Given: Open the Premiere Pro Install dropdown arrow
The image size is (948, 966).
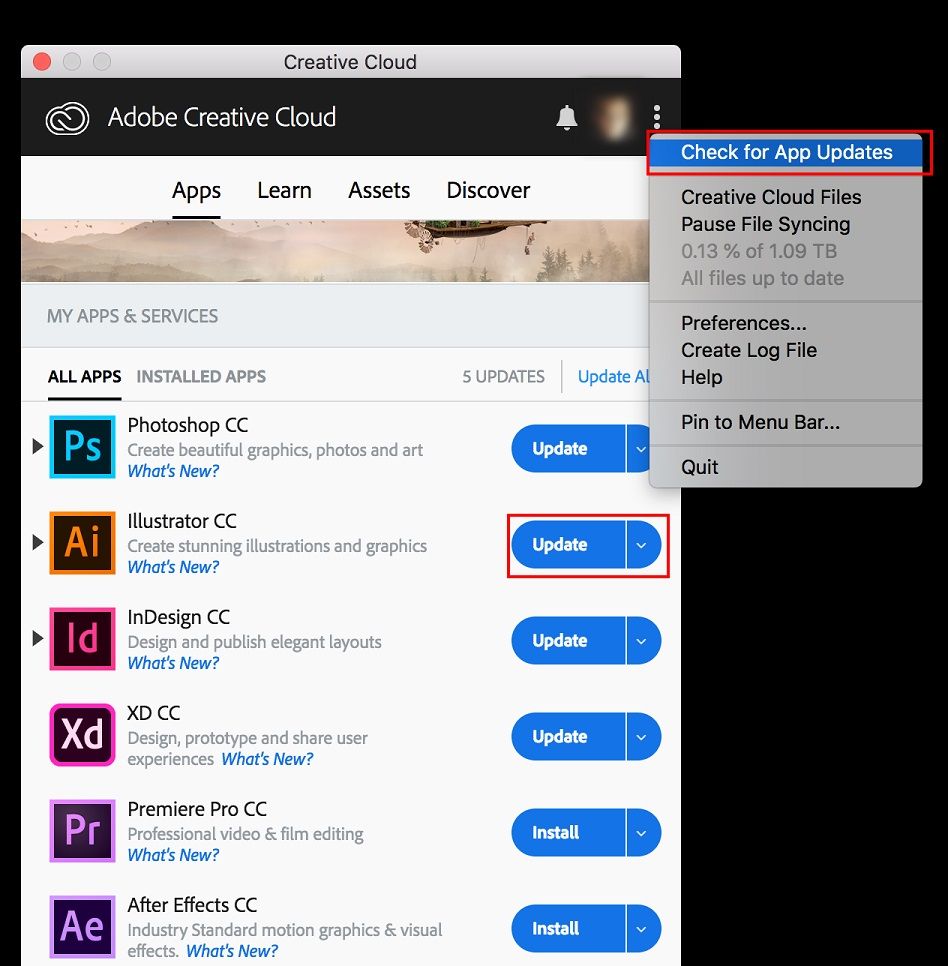Looking at the screenshot, I should point(643,833).
